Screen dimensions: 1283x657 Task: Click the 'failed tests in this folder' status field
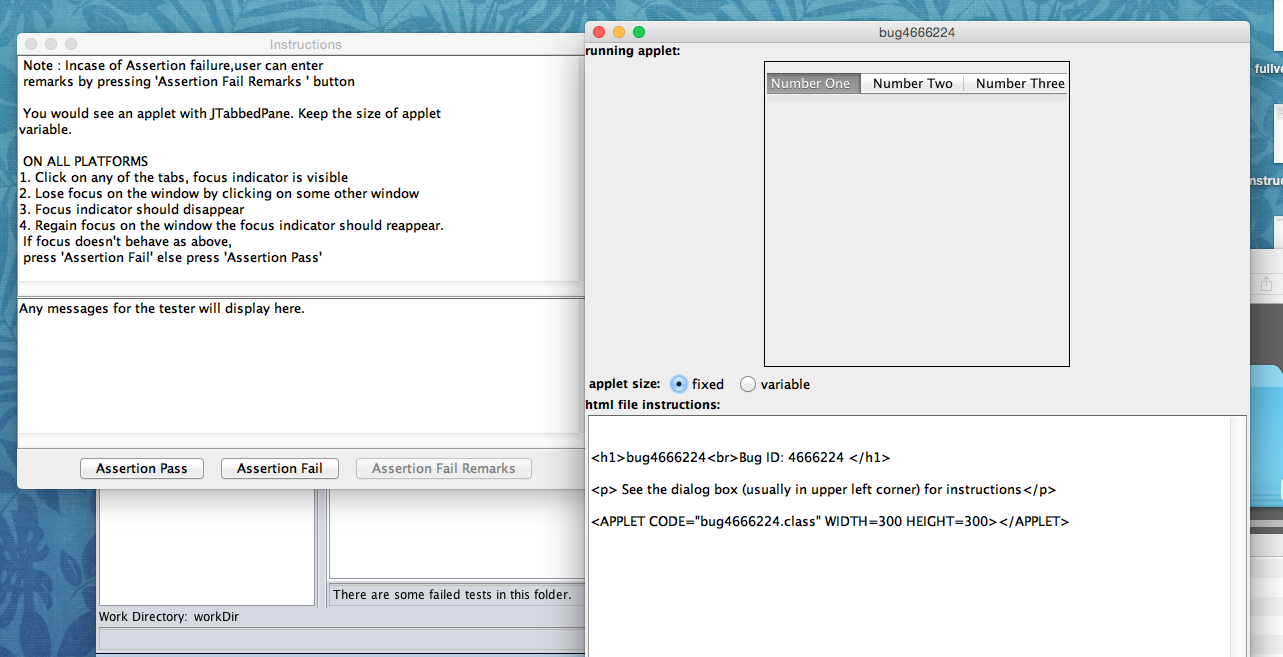click(456, 594)
